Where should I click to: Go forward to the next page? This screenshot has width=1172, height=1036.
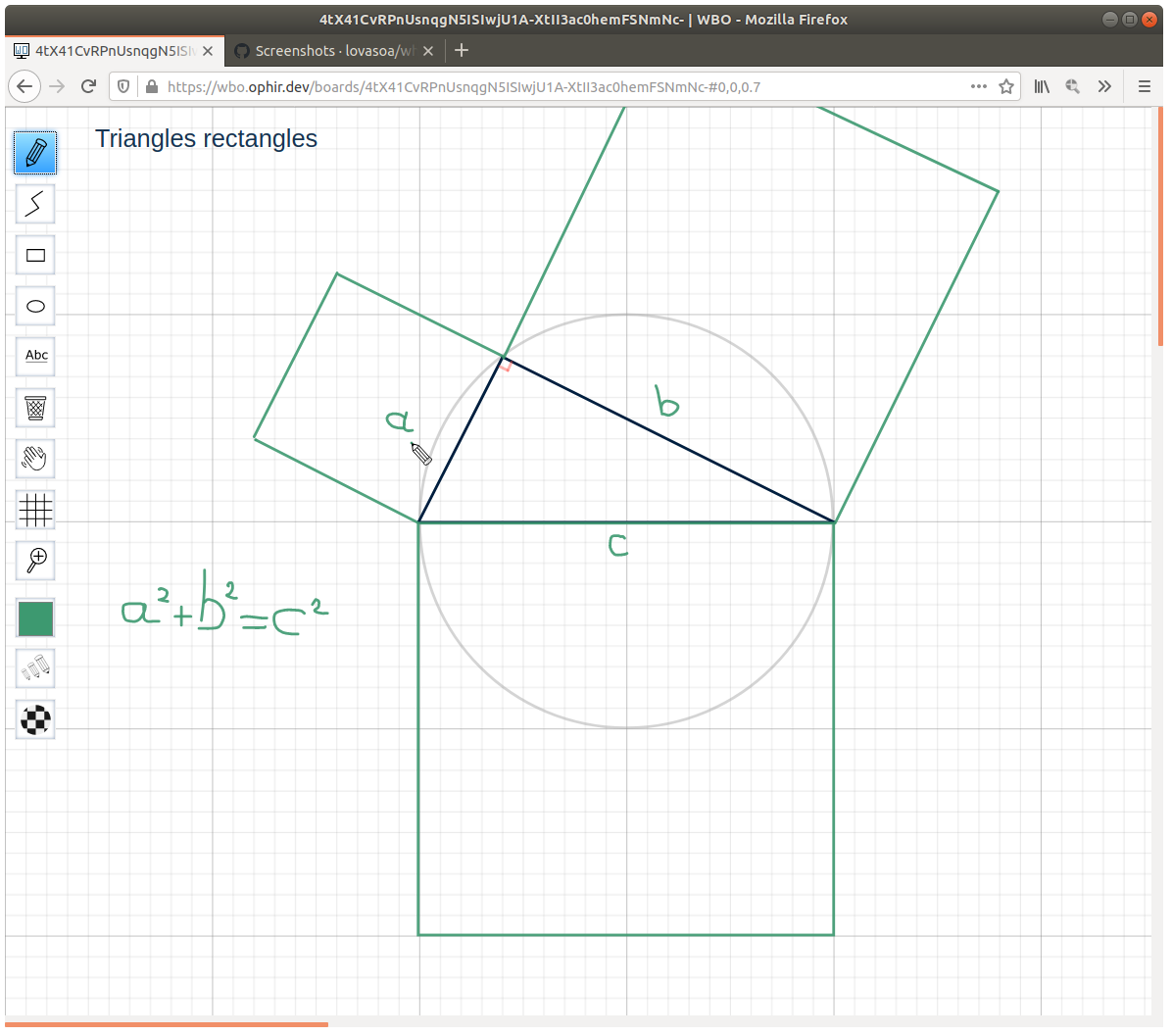tap(57, 86)
